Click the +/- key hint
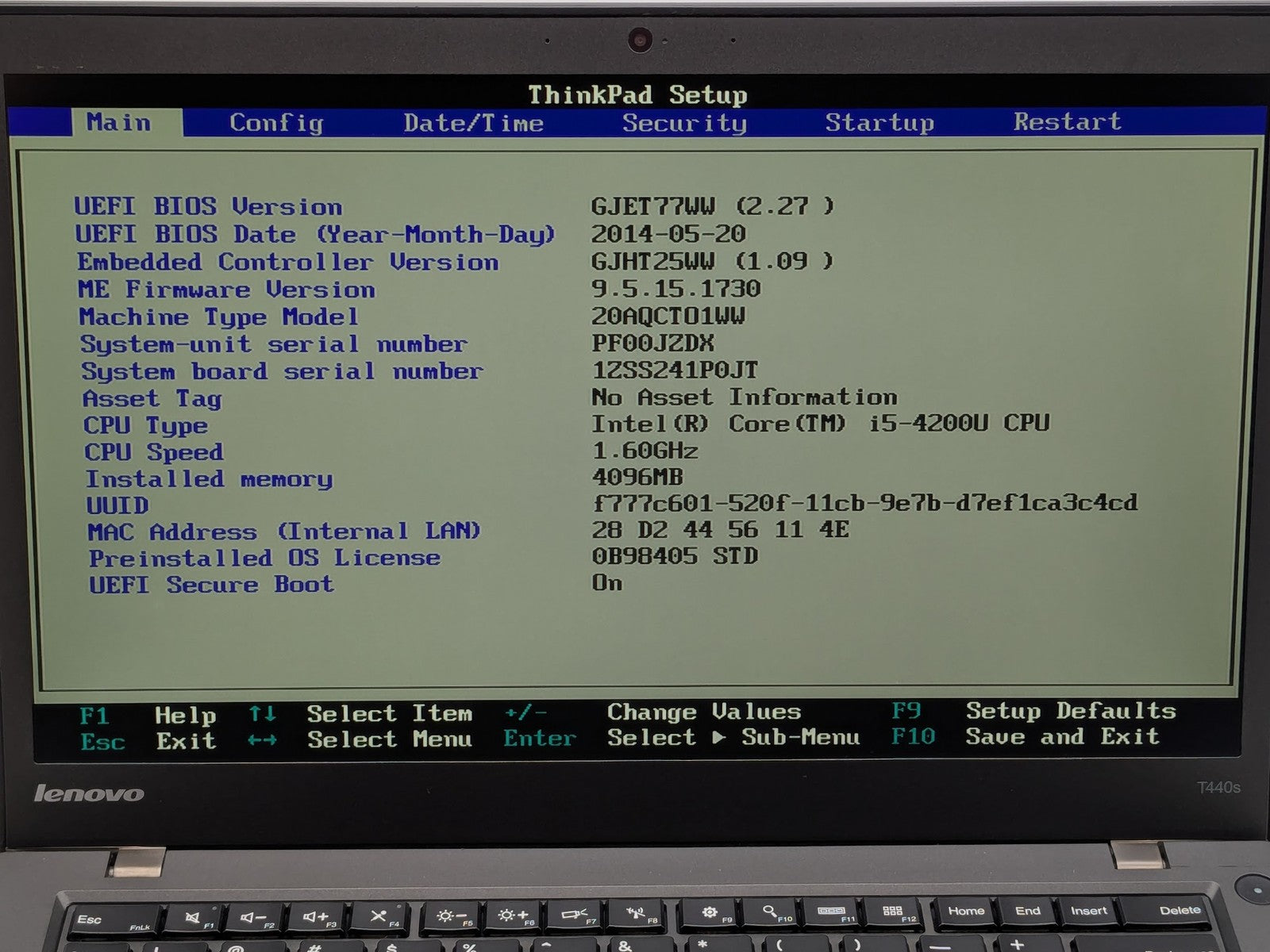This screenshot has height=952, width=1270. 525,712
